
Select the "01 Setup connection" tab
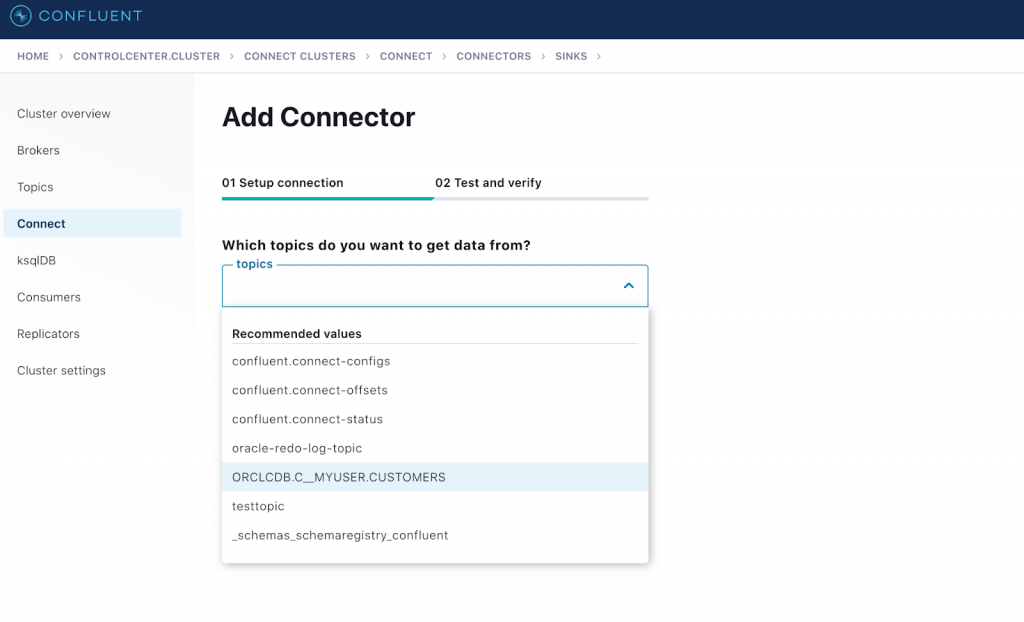[x=283, y=183]
